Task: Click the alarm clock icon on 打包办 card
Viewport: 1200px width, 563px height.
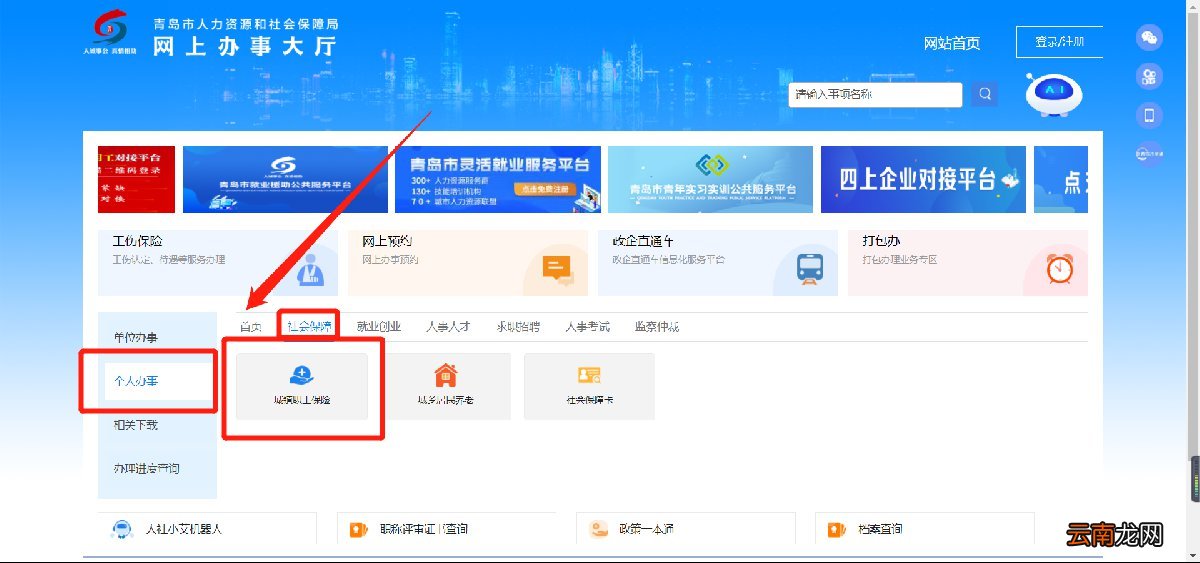Action: click(x=1059, y=267)
